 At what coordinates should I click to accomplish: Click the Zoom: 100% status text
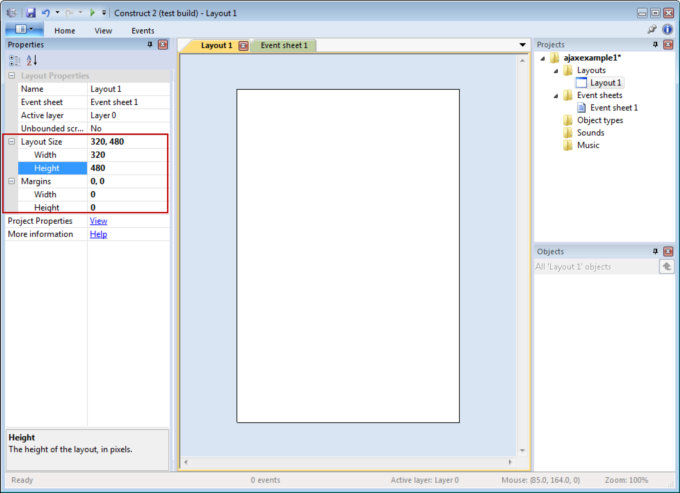click(626, 480)
